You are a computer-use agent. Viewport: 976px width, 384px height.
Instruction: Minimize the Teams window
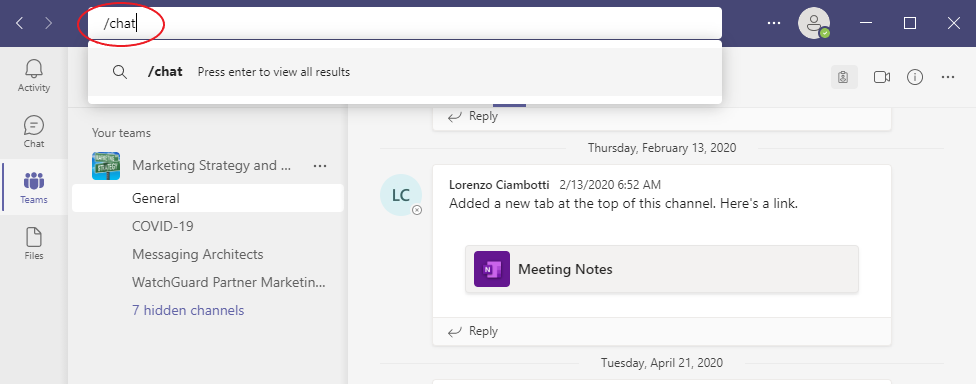click(865, 23)
